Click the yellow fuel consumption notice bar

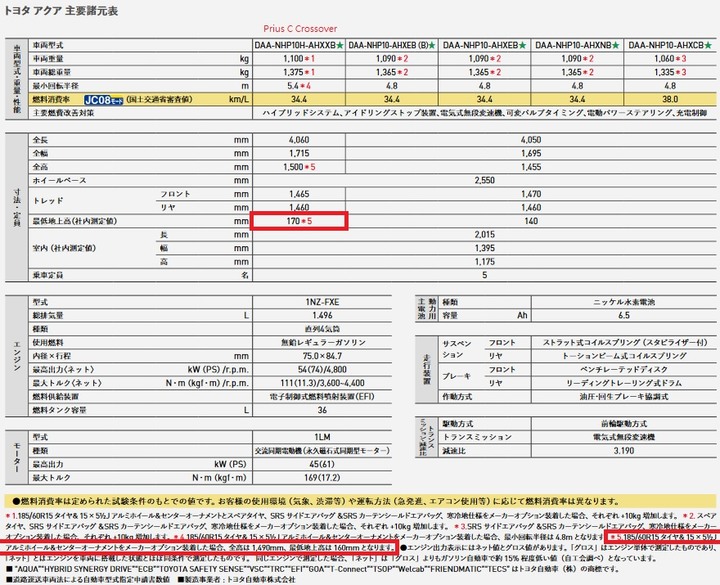pos(360,501)
